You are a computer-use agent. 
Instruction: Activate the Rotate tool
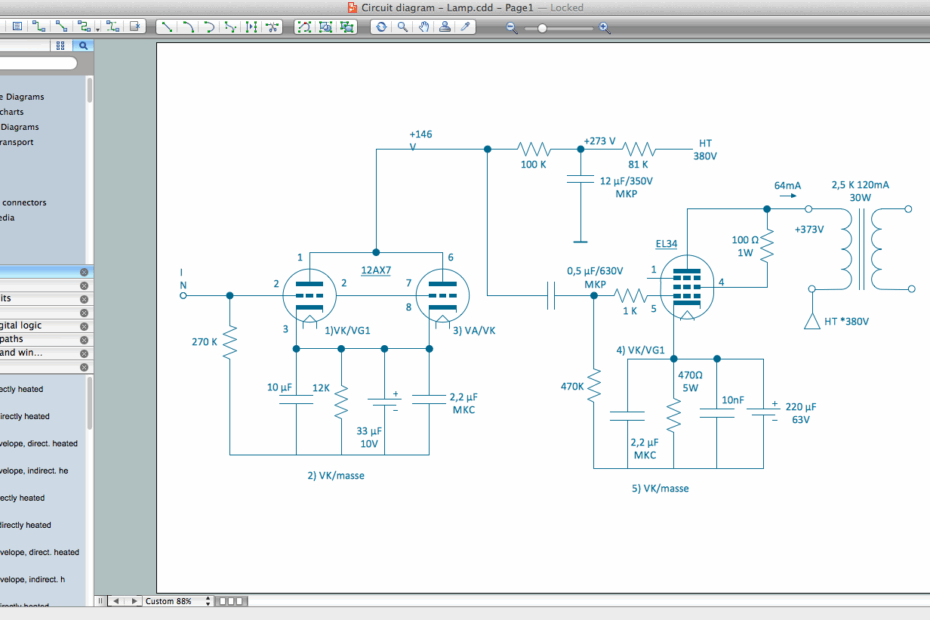tap(382, 27)
